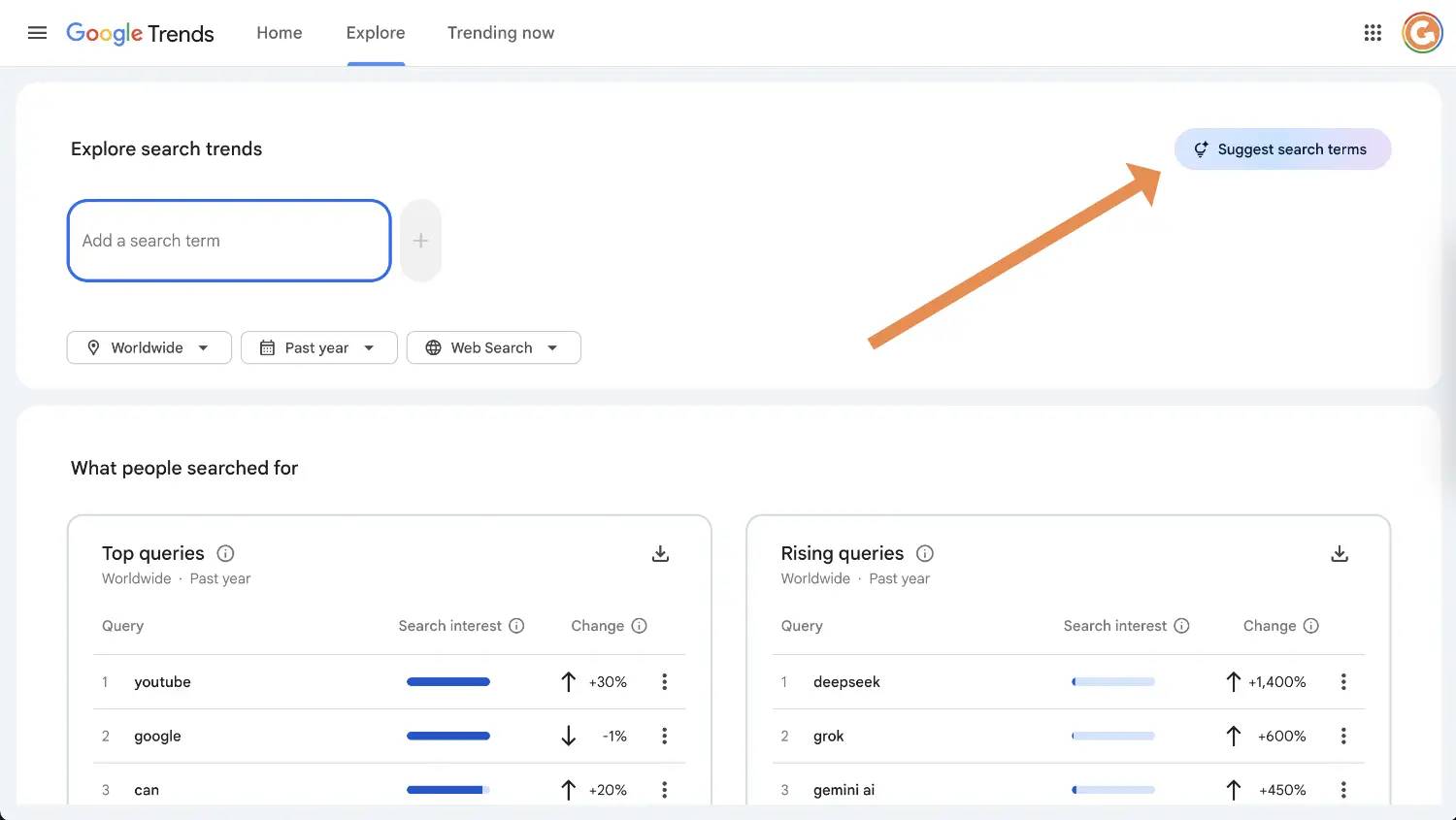Focus the Add a search term field
1456x820 pixels.
click(x=229, y=241)
